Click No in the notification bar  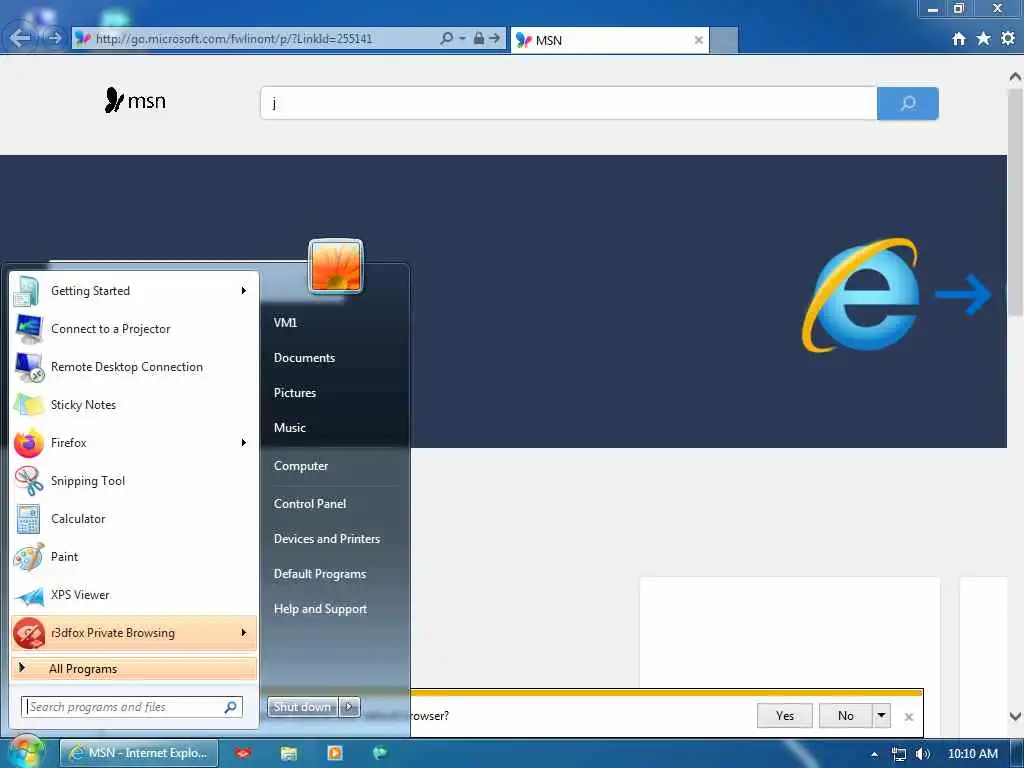[846, 716]
